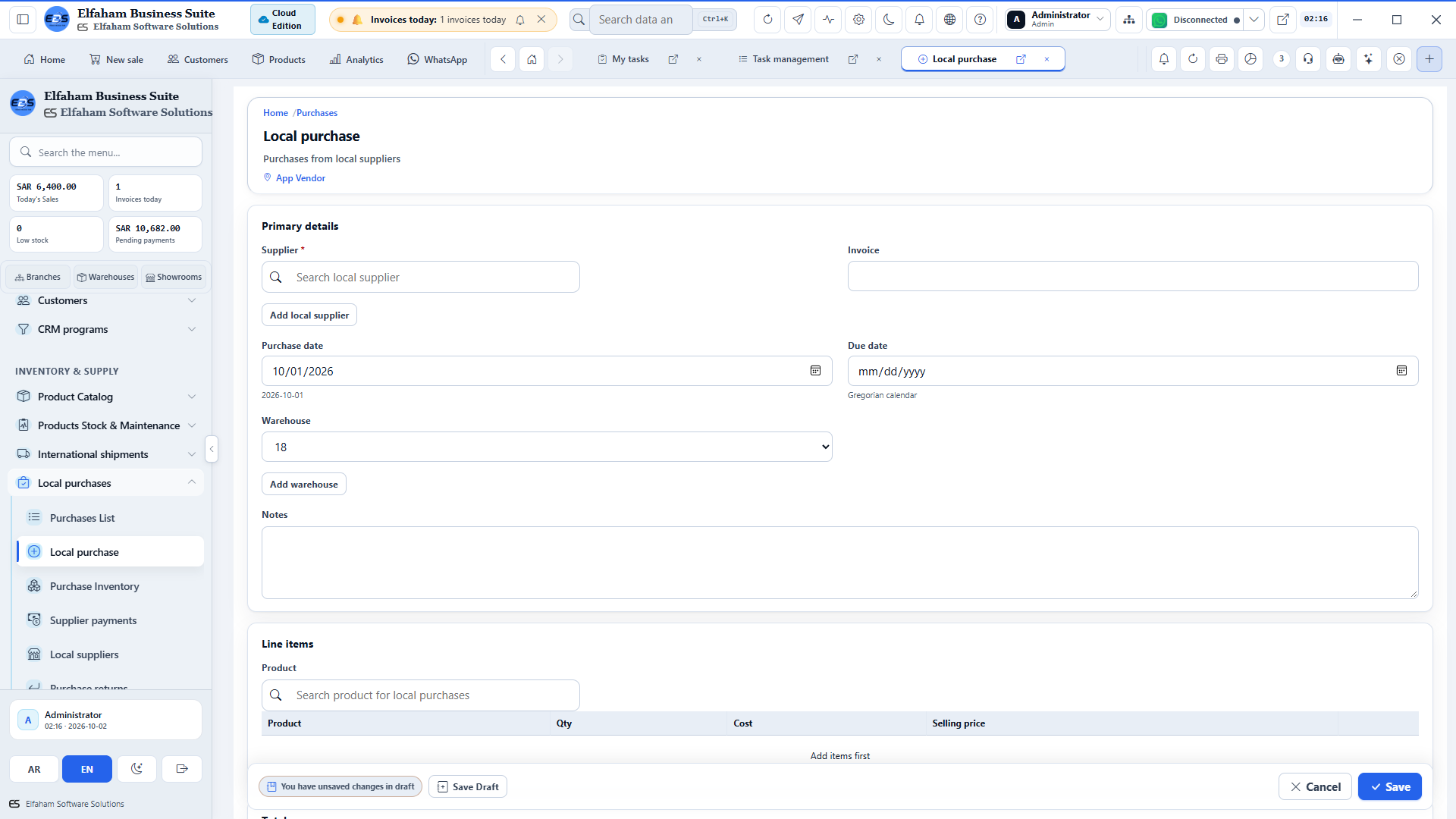This screenshot has width=1456, height=819.
Task: Click the paper plane send icon
Action: 798,20
